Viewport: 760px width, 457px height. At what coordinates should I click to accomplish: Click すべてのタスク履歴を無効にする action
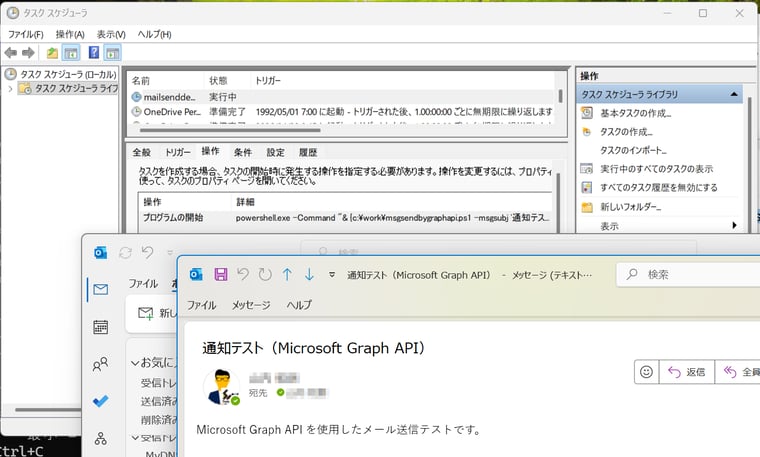(658, 188)
